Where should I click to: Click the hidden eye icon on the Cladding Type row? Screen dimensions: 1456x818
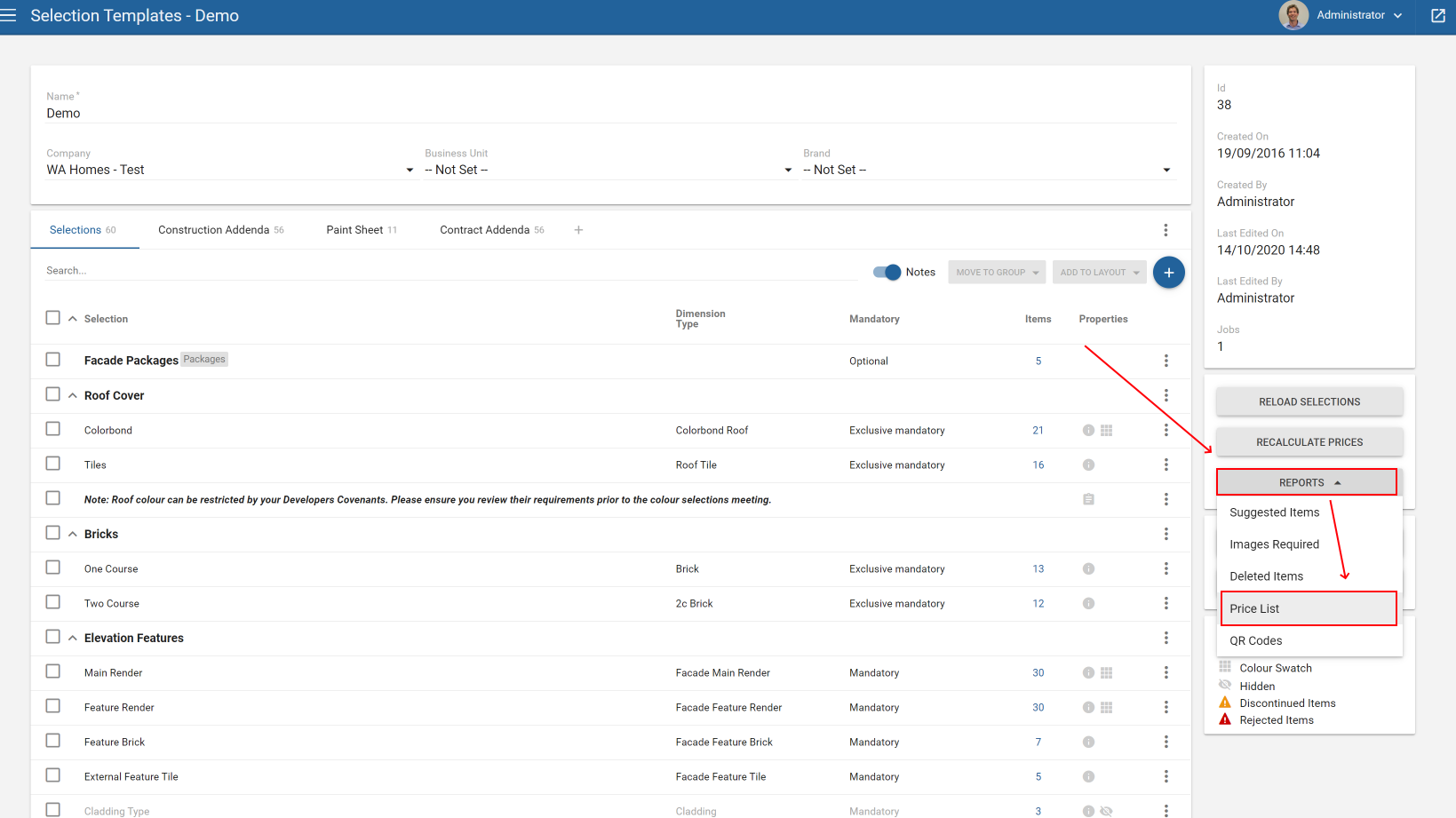(x=1106, y=811)
